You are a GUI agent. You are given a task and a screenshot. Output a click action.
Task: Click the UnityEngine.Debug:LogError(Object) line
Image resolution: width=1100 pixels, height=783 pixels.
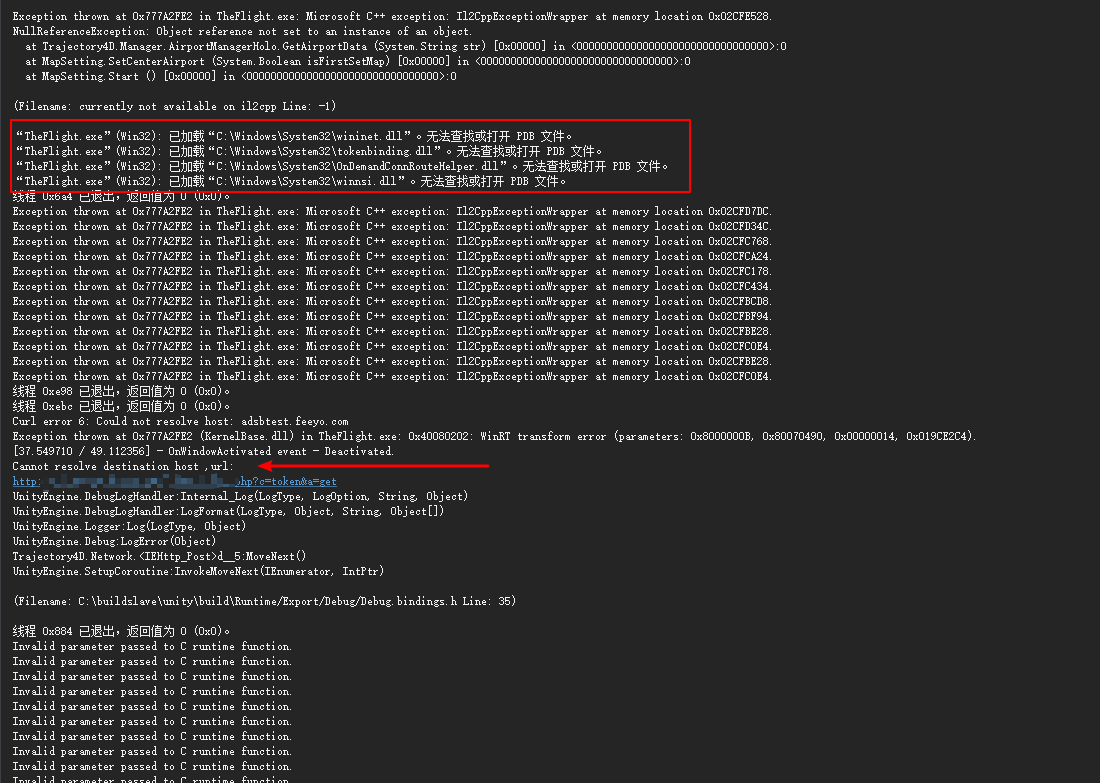point(114,542)
